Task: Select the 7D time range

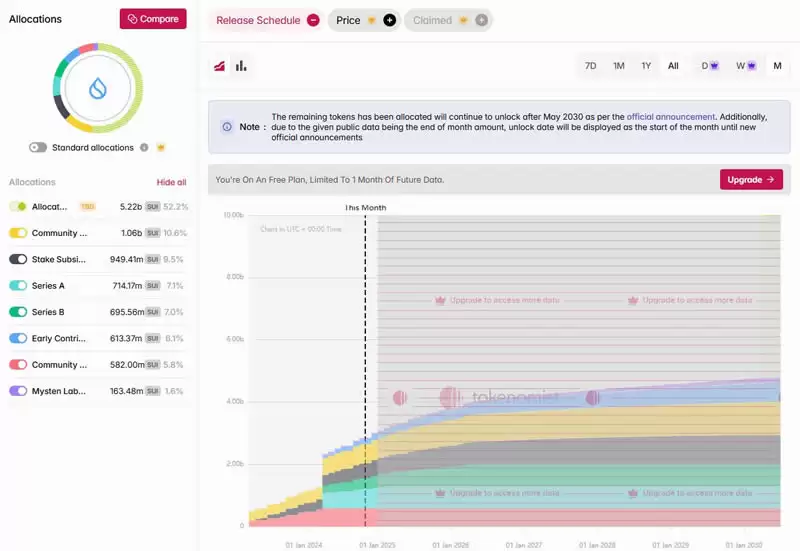Action: (x=591, y=66)
